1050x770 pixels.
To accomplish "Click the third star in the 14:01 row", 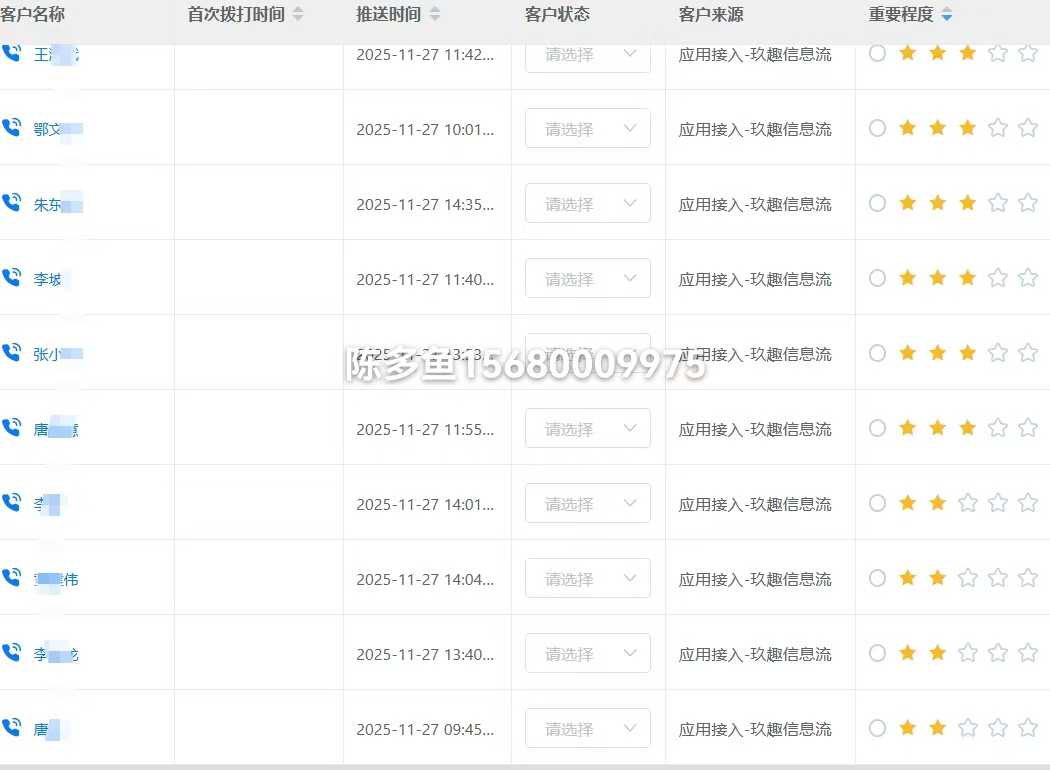I will [967, 503].
